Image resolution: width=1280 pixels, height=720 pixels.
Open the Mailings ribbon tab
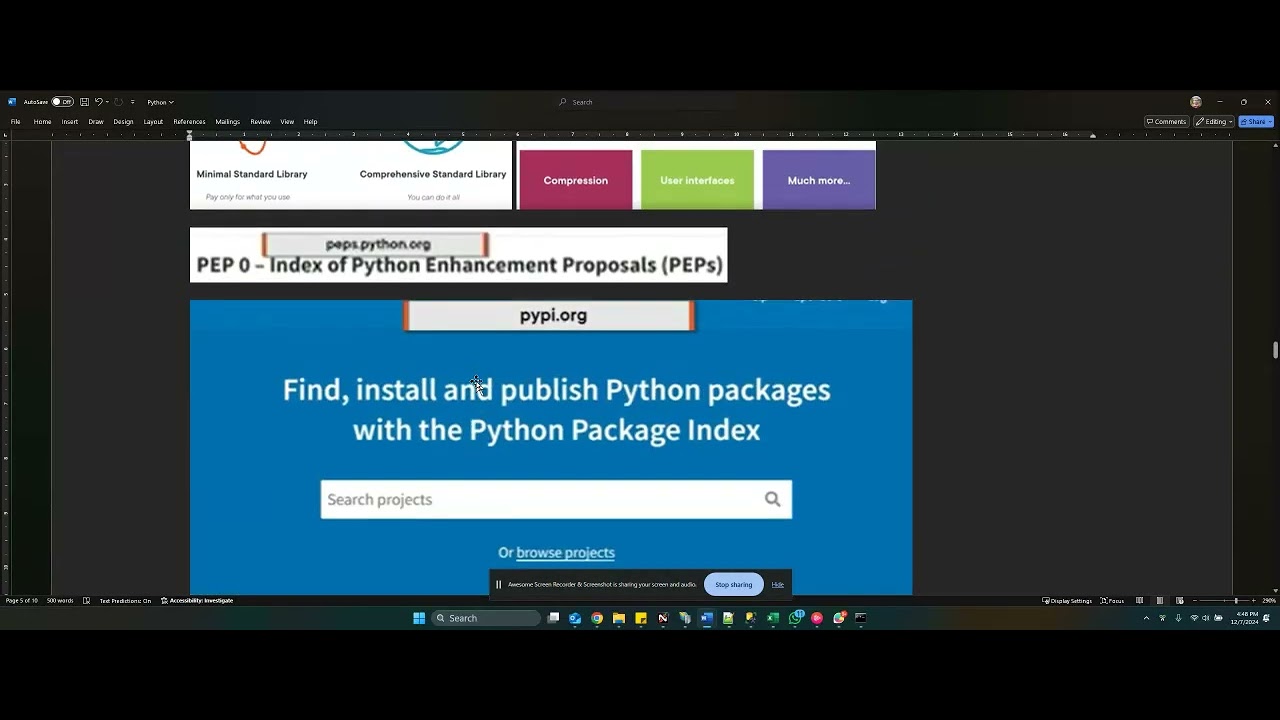pyautogui.click(x=228, y=122)
